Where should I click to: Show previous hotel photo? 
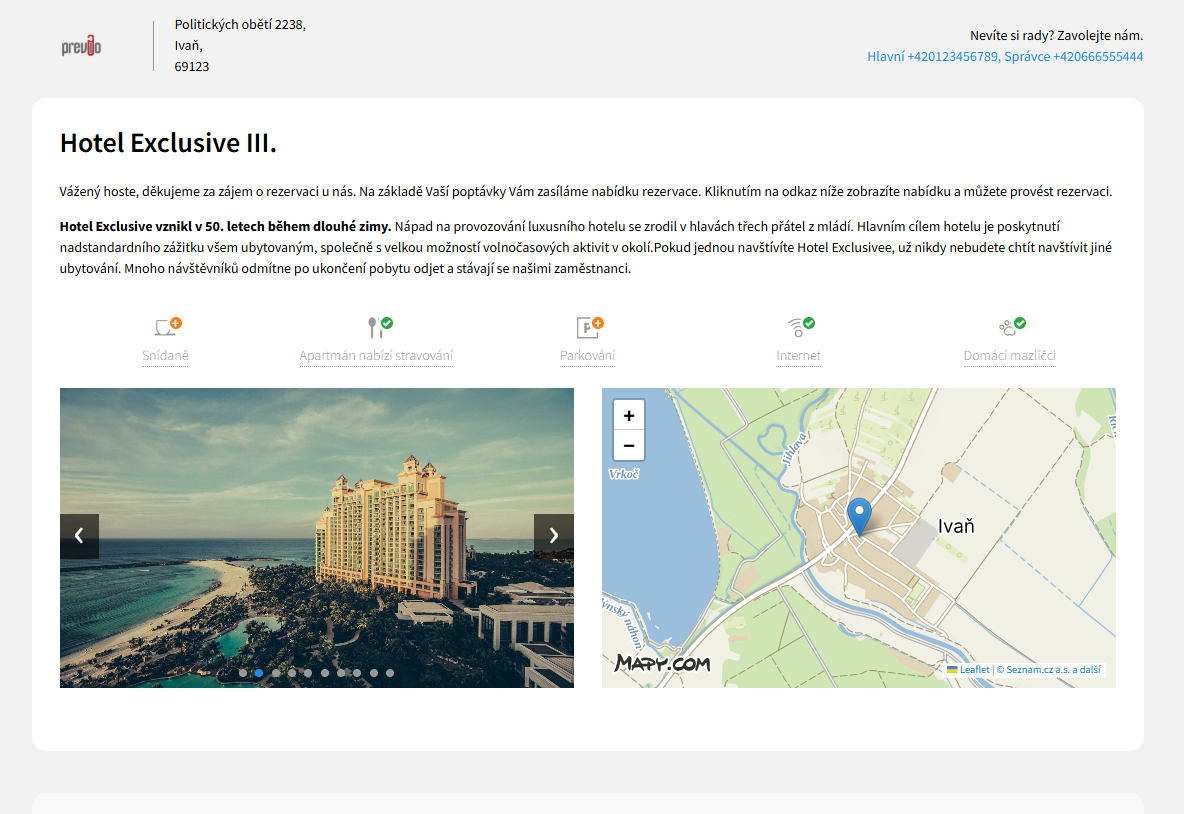[x=79, y=536]
